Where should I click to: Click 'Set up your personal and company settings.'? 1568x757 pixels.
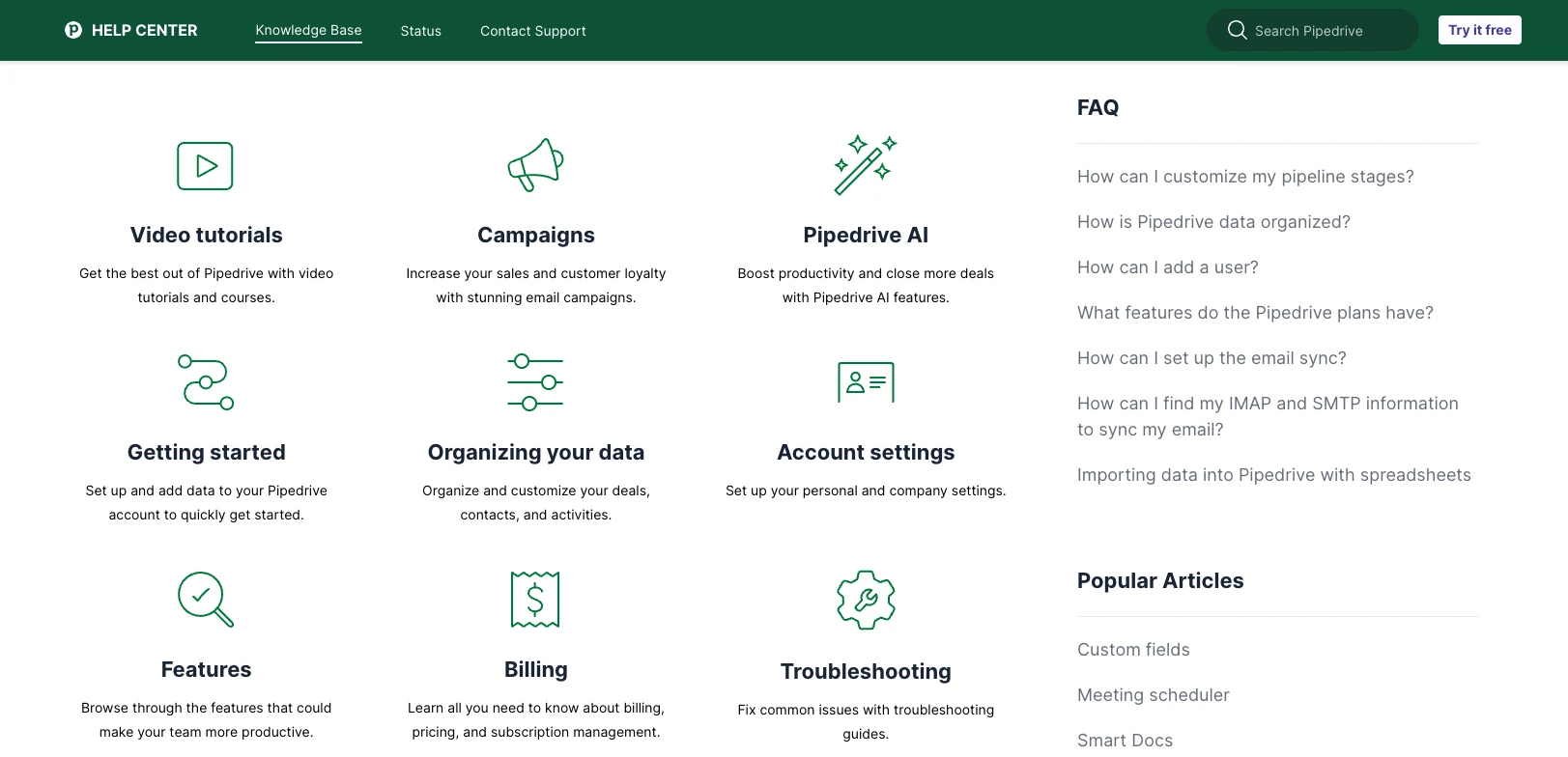[x=866, y=491]
